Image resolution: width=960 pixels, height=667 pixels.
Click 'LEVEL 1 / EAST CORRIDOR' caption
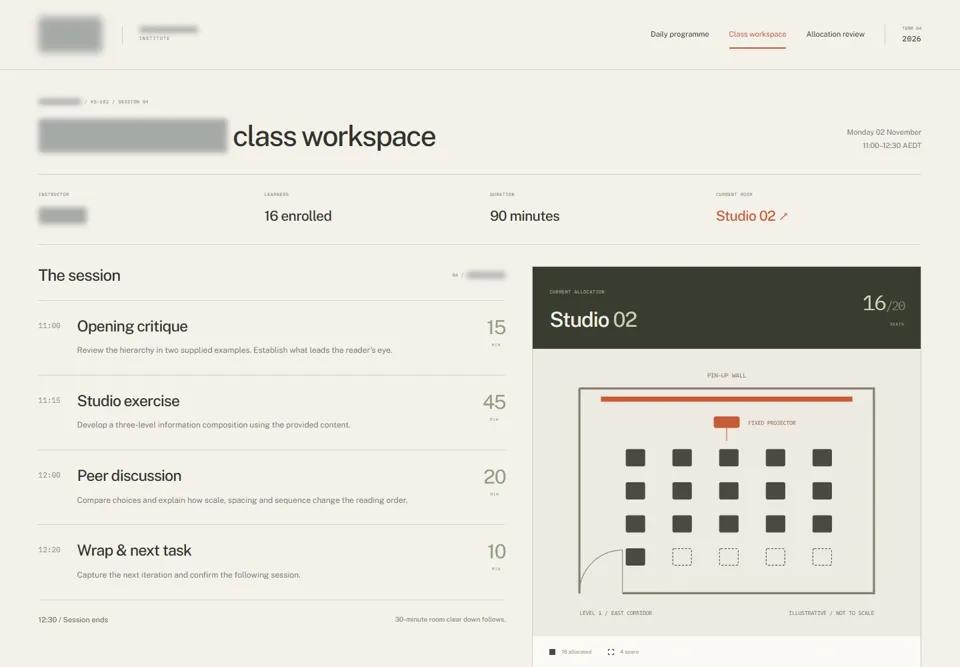[x=615, y=613]
